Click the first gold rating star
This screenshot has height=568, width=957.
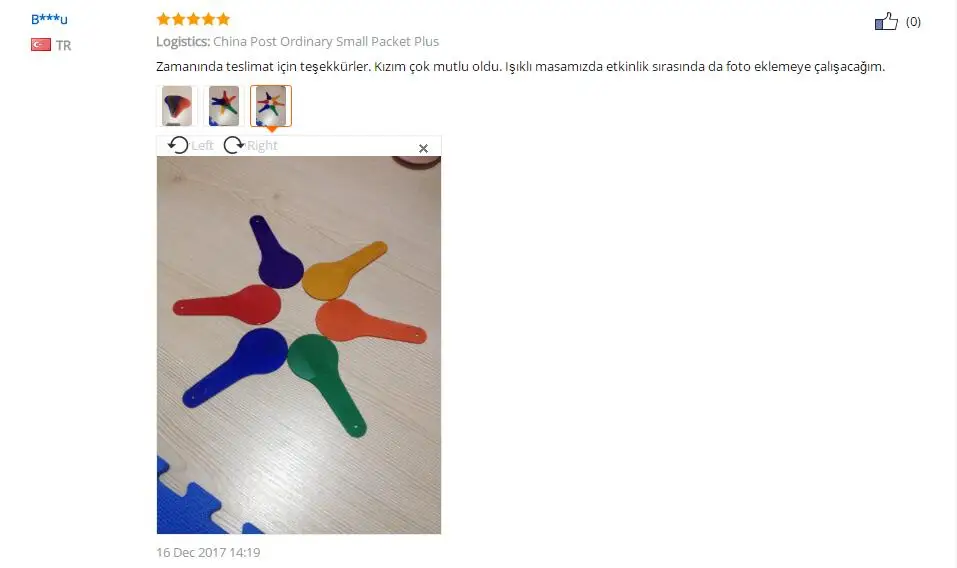click(x=163, y=19)
